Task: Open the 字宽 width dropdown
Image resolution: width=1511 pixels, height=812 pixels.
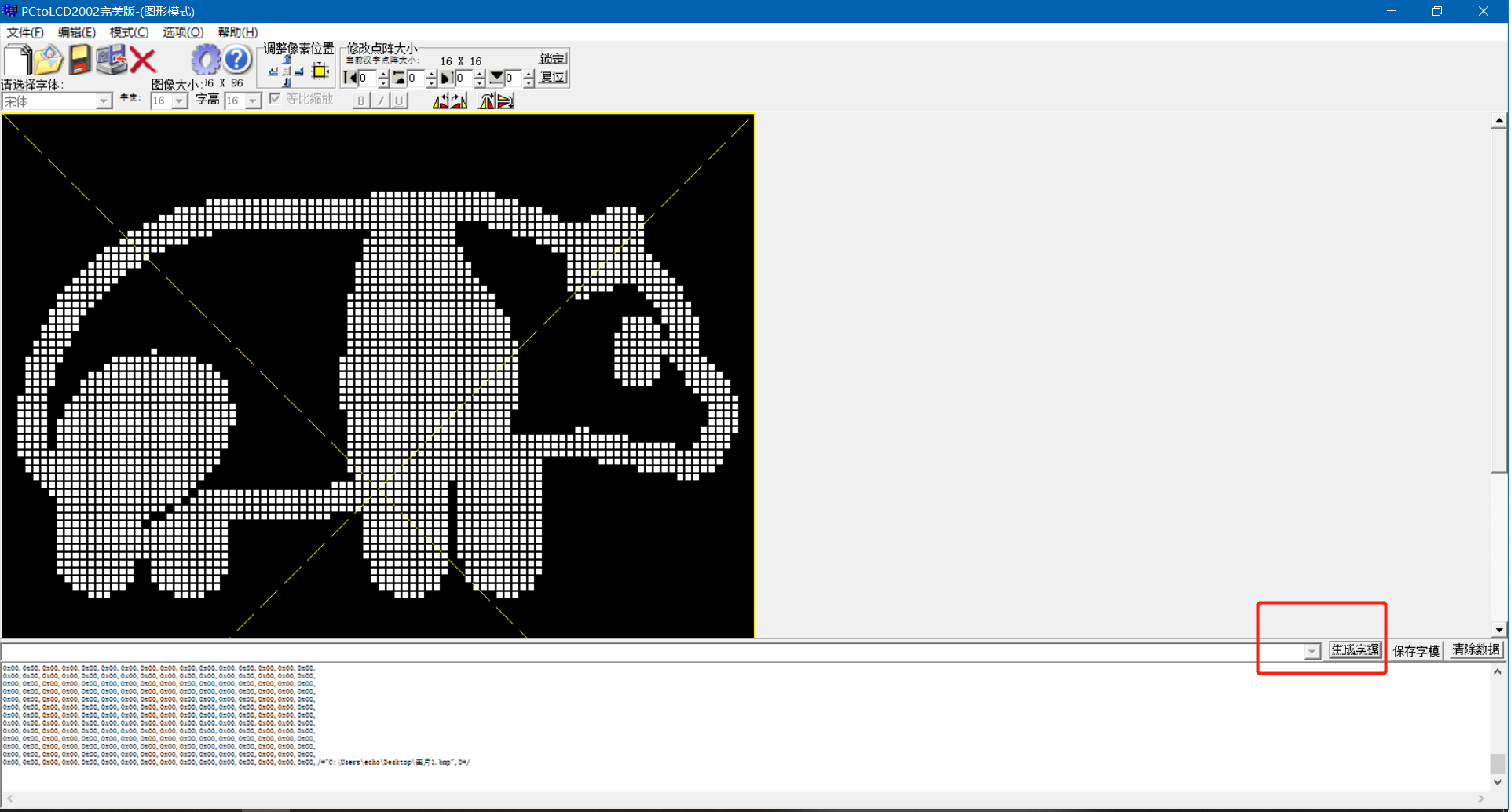Action: (180, 101)
